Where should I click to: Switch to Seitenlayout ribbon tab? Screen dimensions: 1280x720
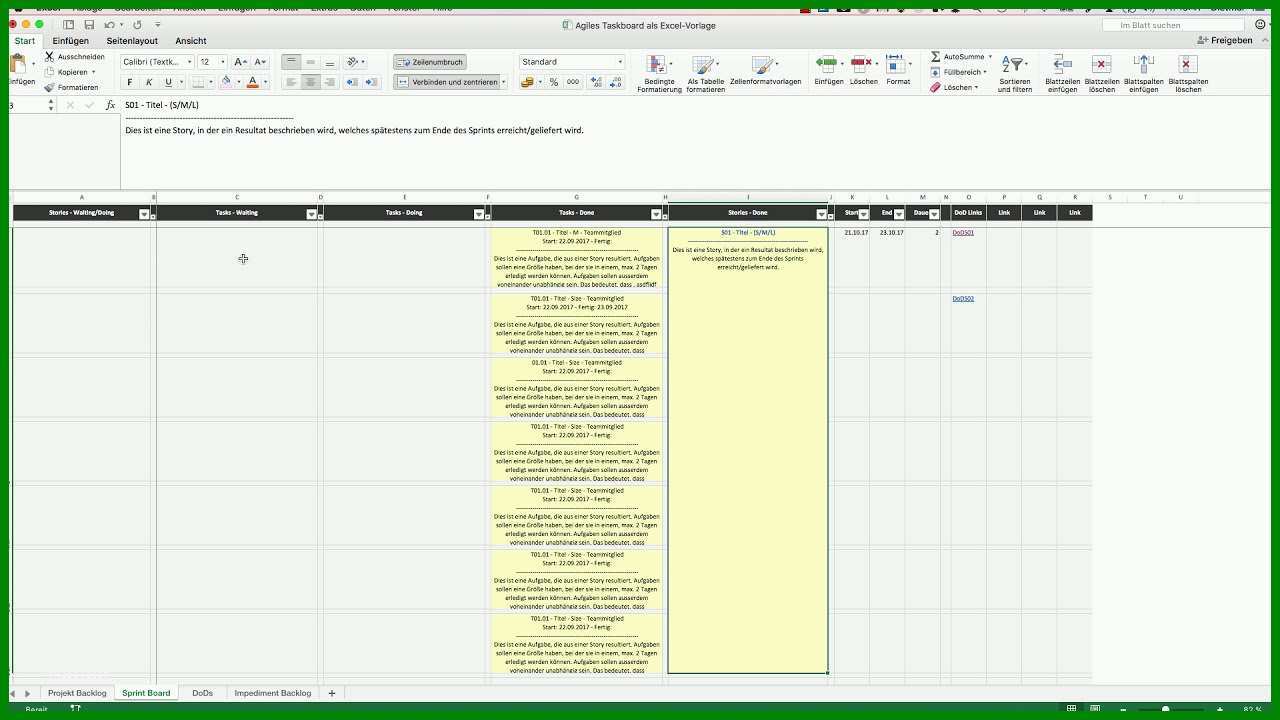(132, 41)
